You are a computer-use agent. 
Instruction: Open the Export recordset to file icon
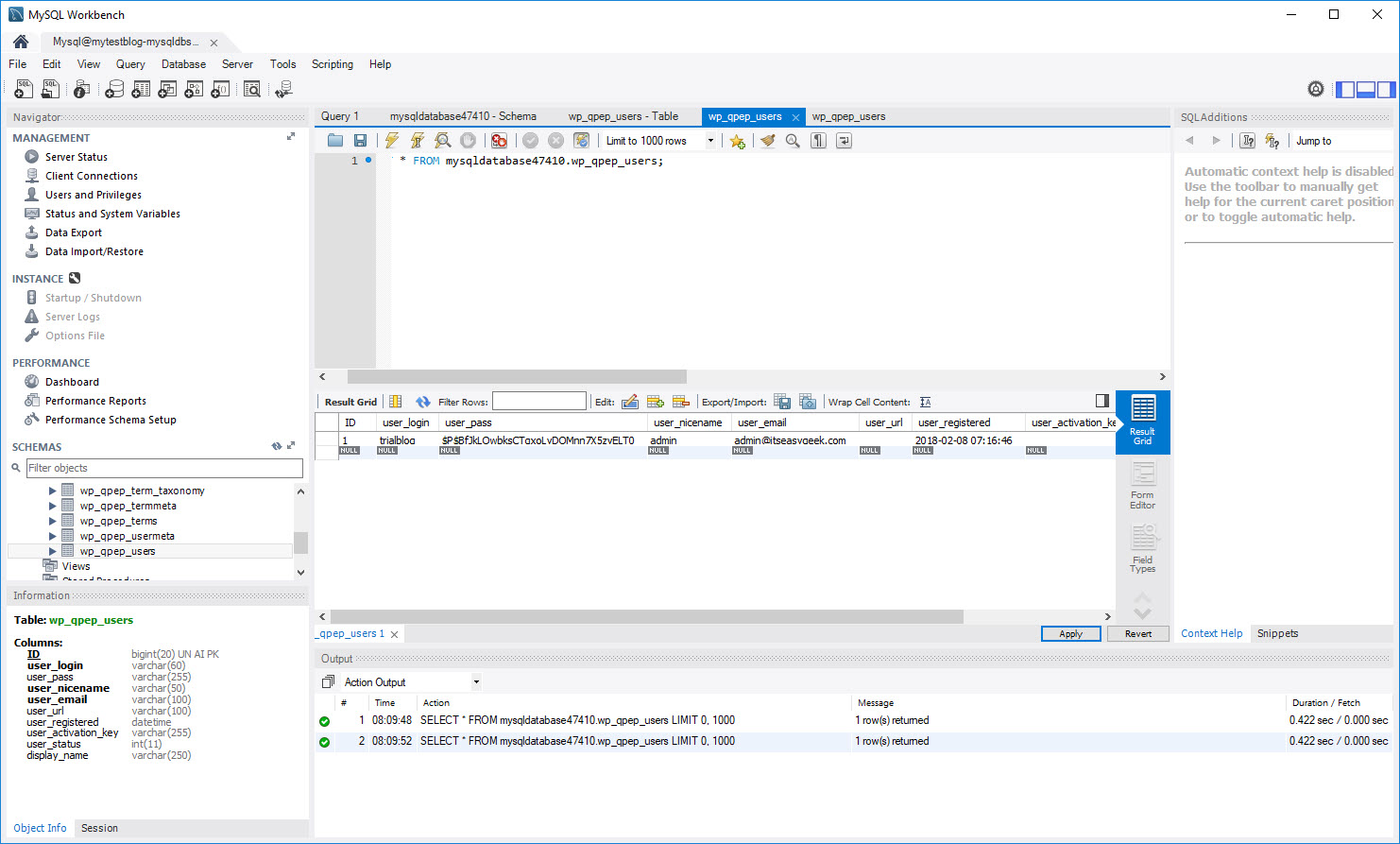point(781,401)
